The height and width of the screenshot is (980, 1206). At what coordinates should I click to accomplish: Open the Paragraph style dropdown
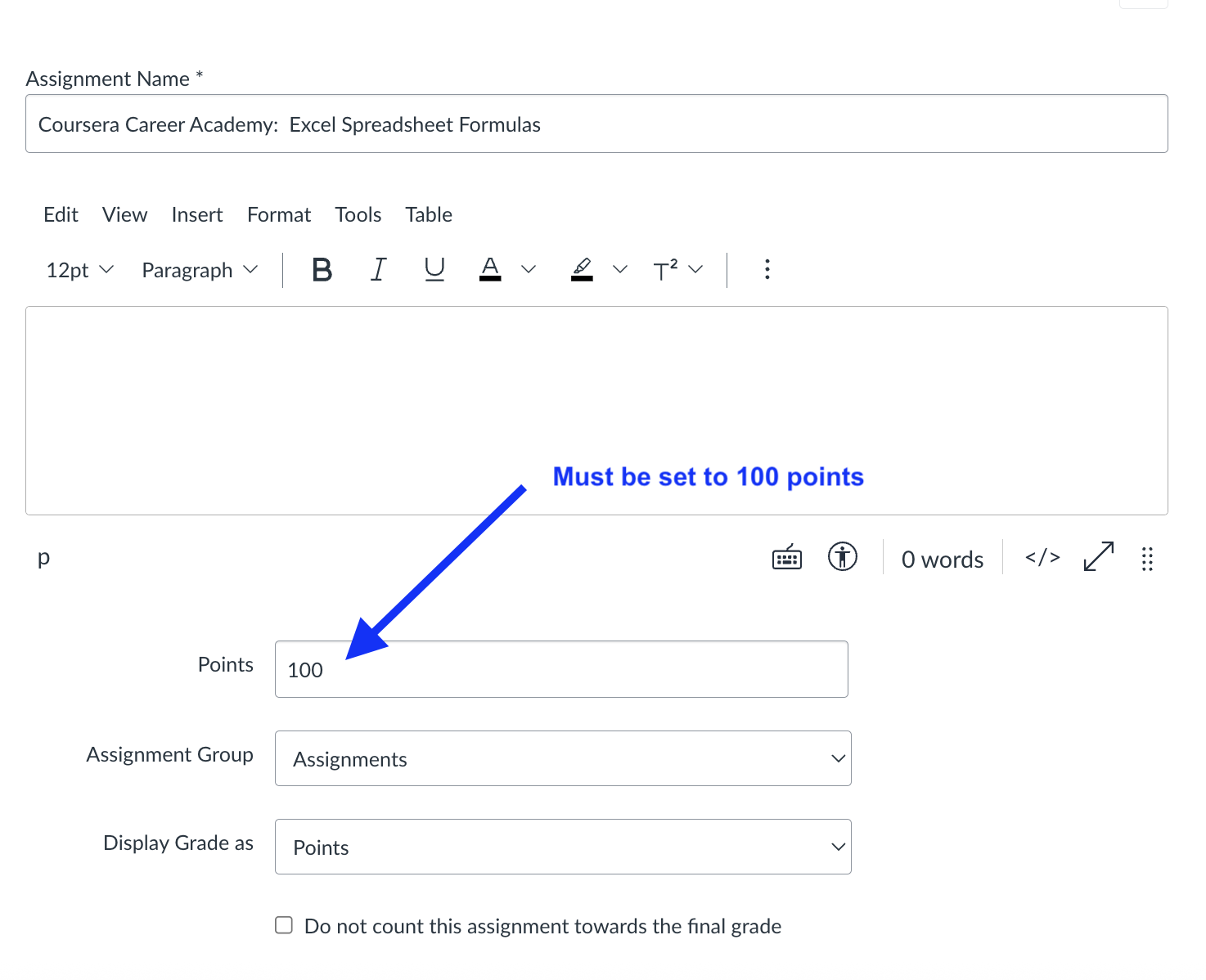coord(200,270)
